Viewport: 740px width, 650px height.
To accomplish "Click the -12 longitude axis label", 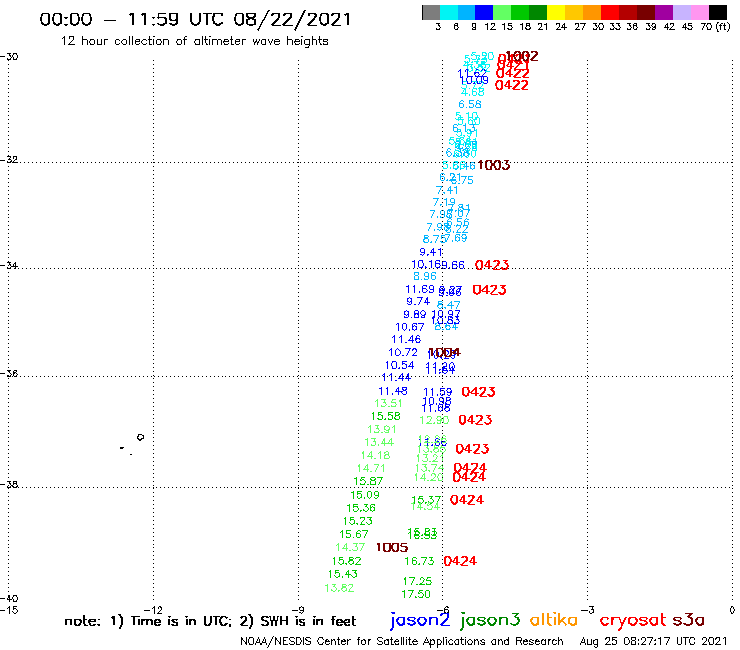I will point(153,610).
